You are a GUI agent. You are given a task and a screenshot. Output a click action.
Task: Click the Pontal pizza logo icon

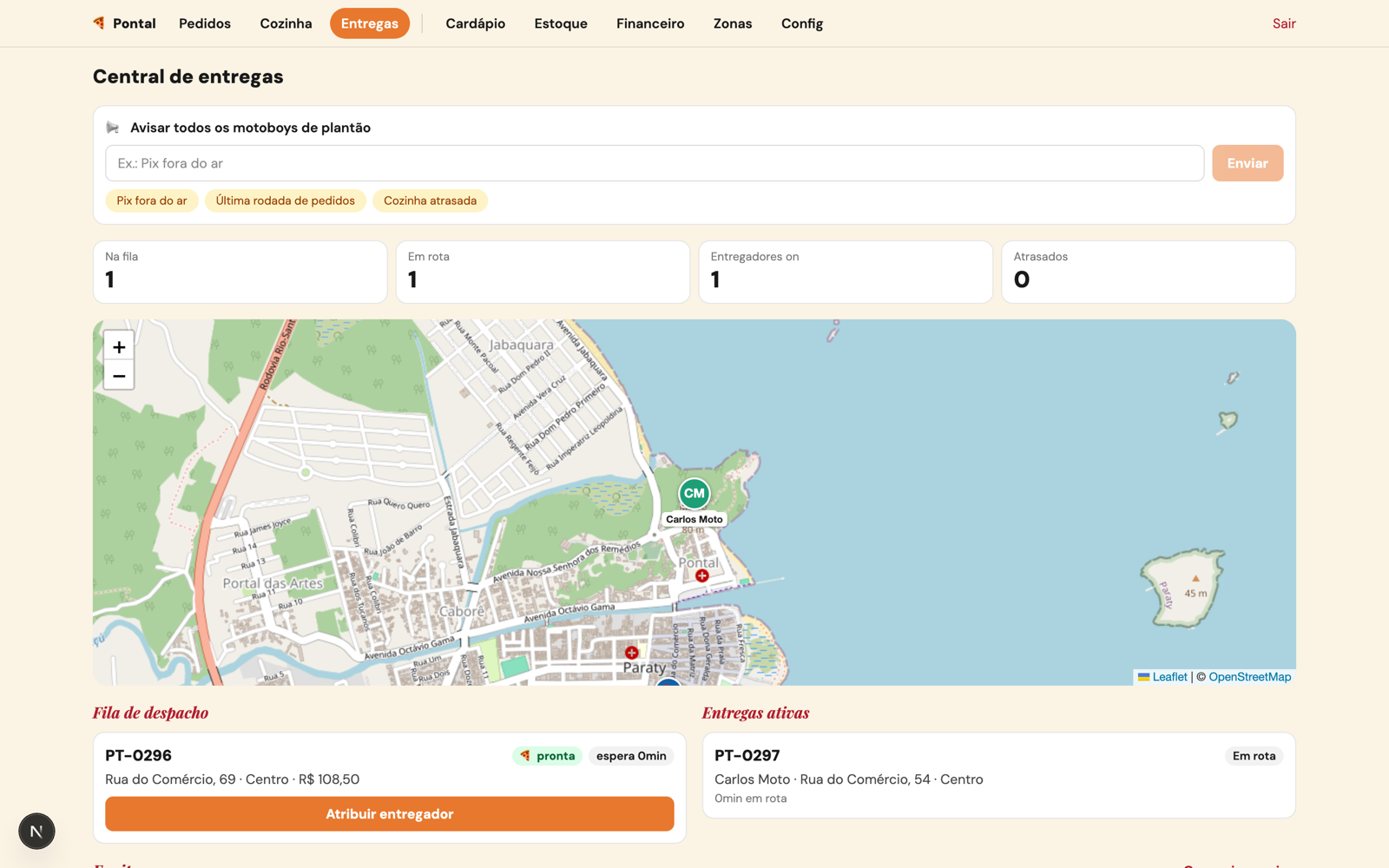99,23
